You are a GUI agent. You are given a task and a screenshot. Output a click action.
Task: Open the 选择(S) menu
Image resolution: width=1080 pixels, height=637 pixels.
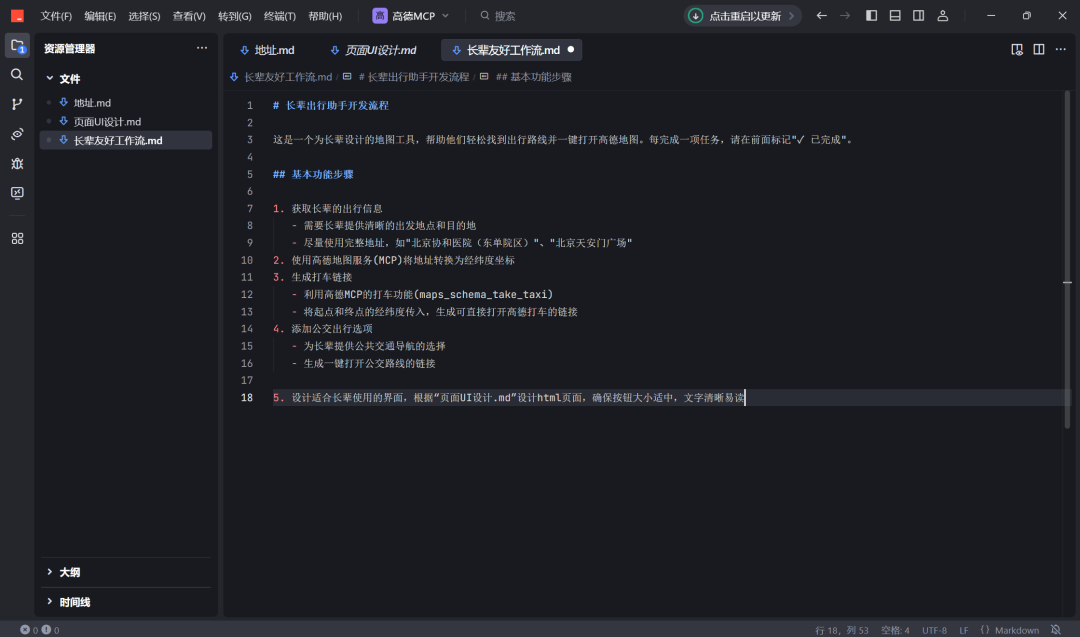144,16
